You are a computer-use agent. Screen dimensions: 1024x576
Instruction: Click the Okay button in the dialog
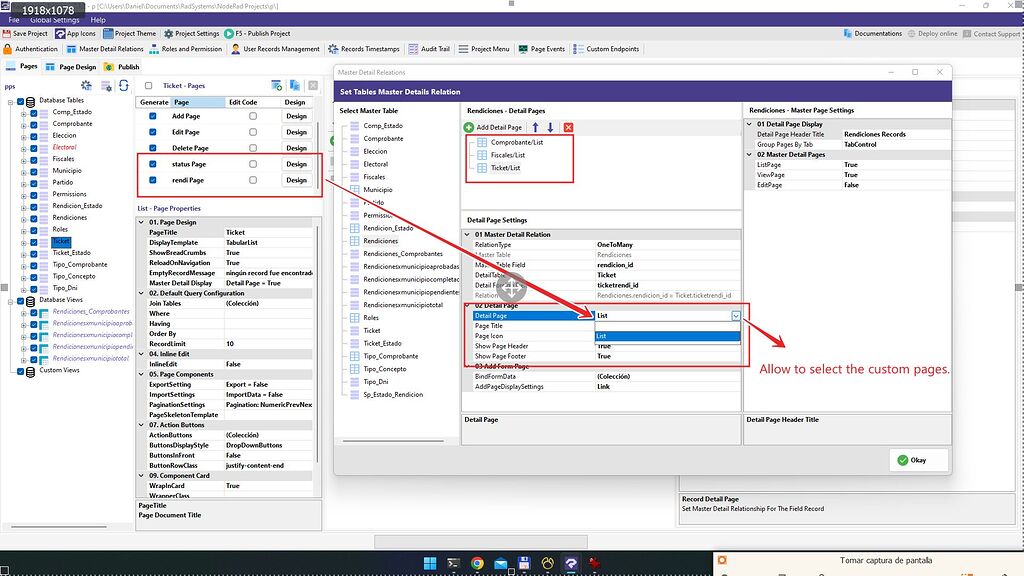click(917, 460)
